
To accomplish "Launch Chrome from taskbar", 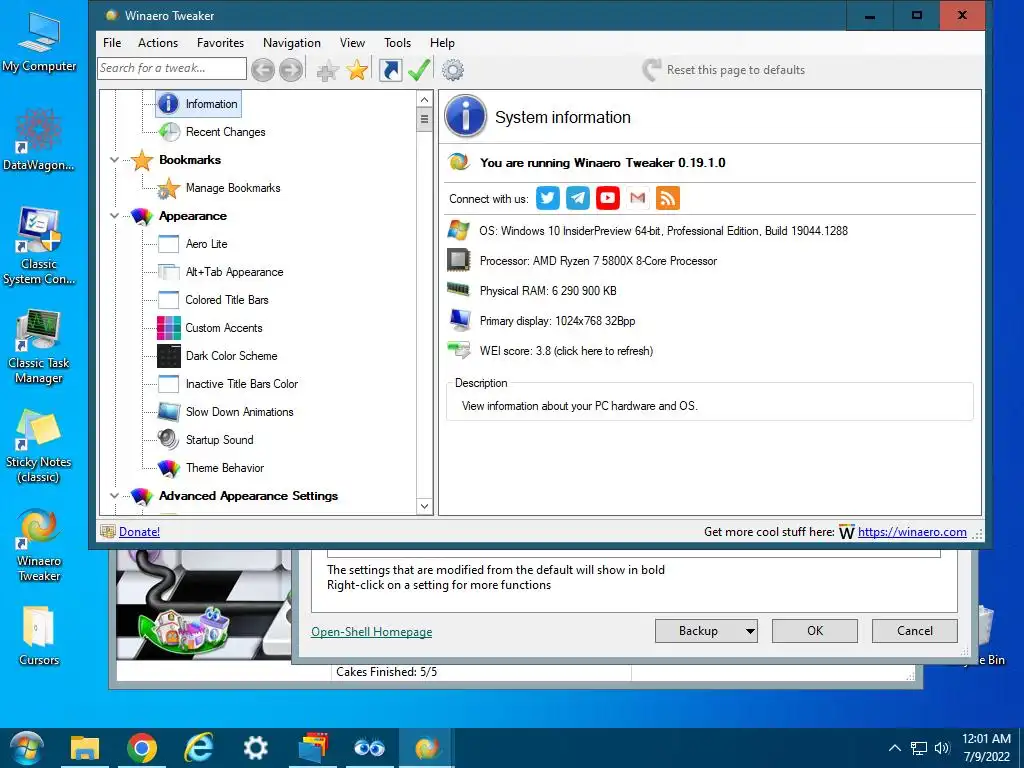I will click(x=142, y=748).
